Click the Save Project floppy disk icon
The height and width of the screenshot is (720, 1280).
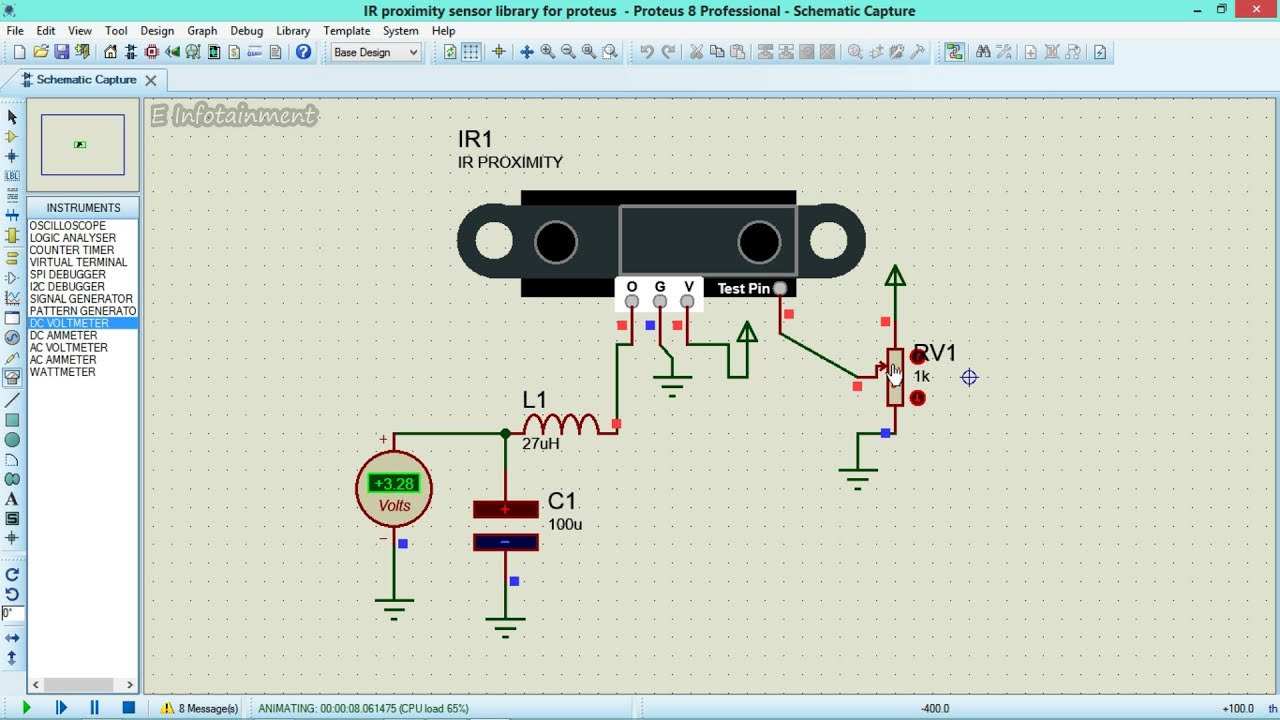click(61, 52)
